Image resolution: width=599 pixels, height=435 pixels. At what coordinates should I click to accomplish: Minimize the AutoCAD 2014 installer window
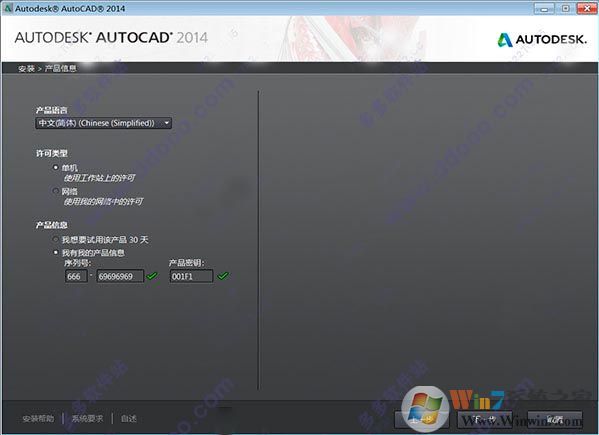[544, 8]
